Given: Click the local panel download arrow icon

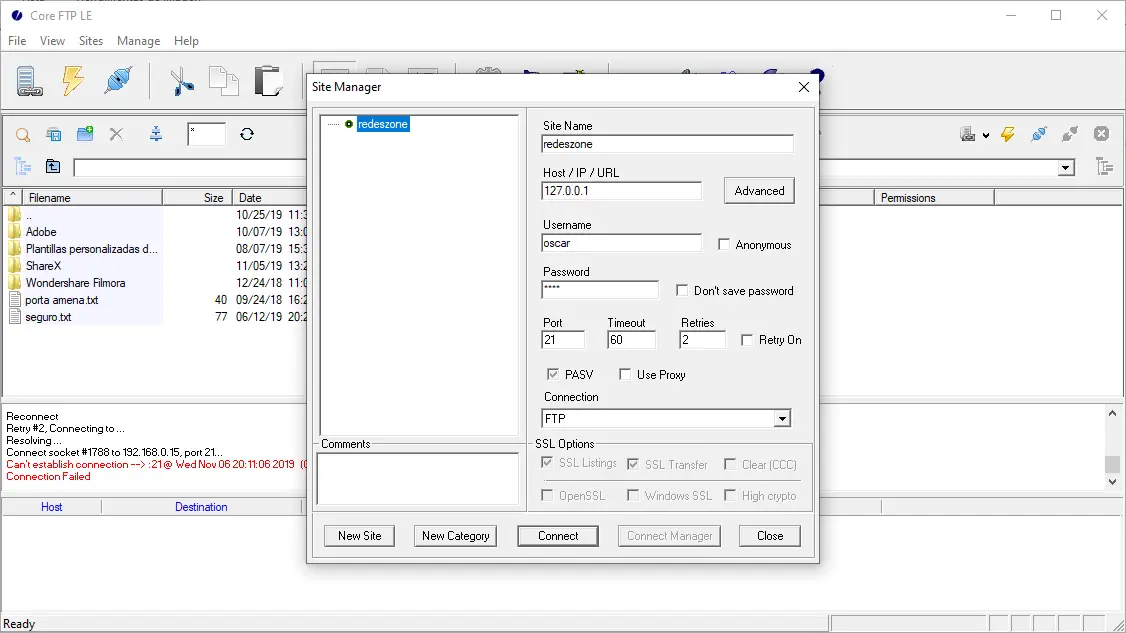Looking at the screenshot, I should click(x=156, y=134).
